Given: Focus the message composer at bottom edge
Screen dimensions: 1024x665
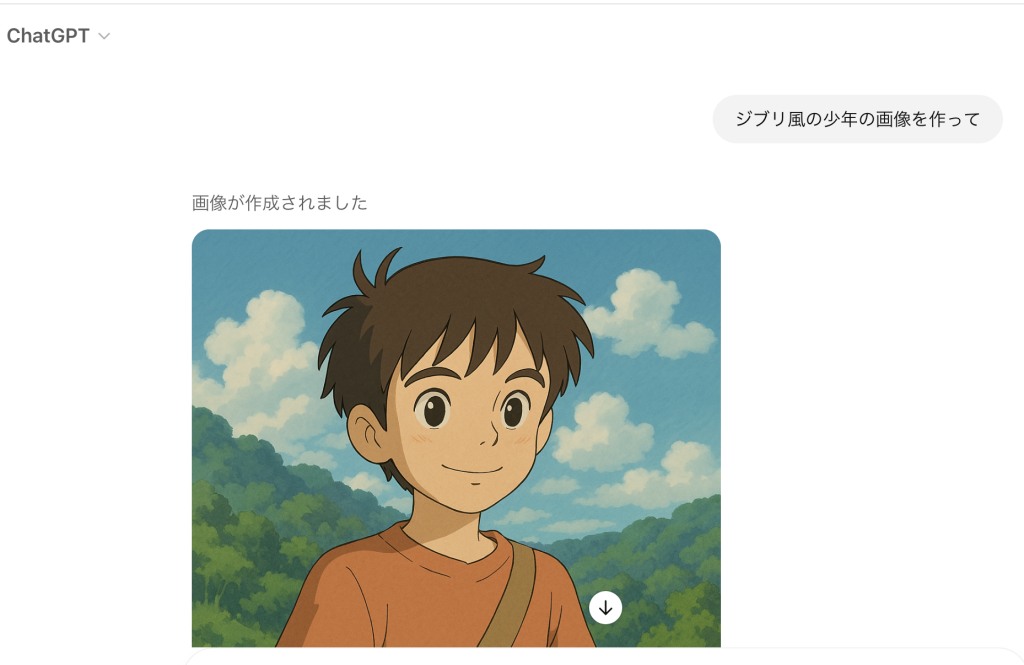Looking at the screenshot, I should click(x=604, y=657).
